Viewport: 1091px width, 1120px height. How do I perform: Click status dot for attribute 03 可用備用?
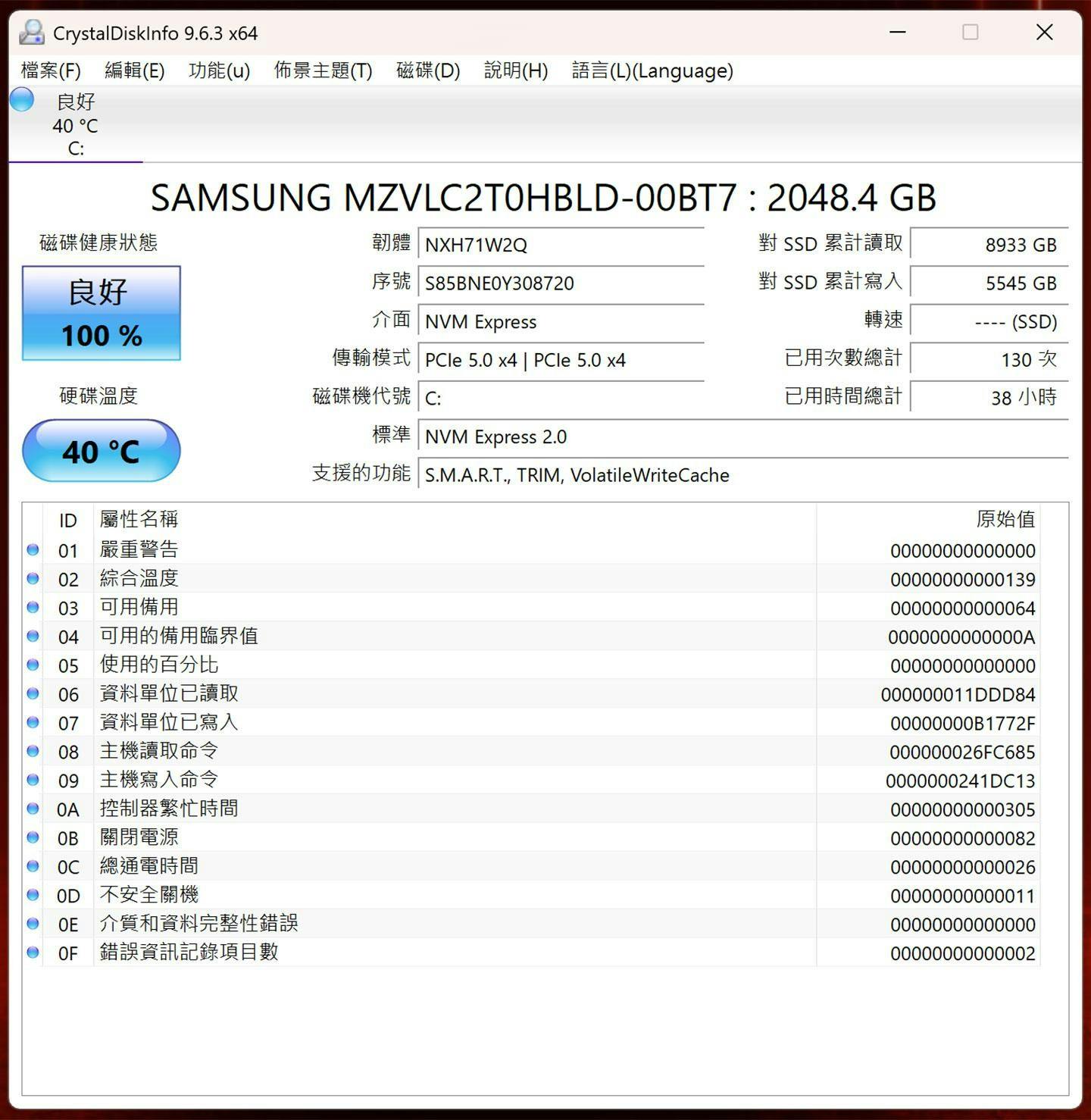pos(33,607)
